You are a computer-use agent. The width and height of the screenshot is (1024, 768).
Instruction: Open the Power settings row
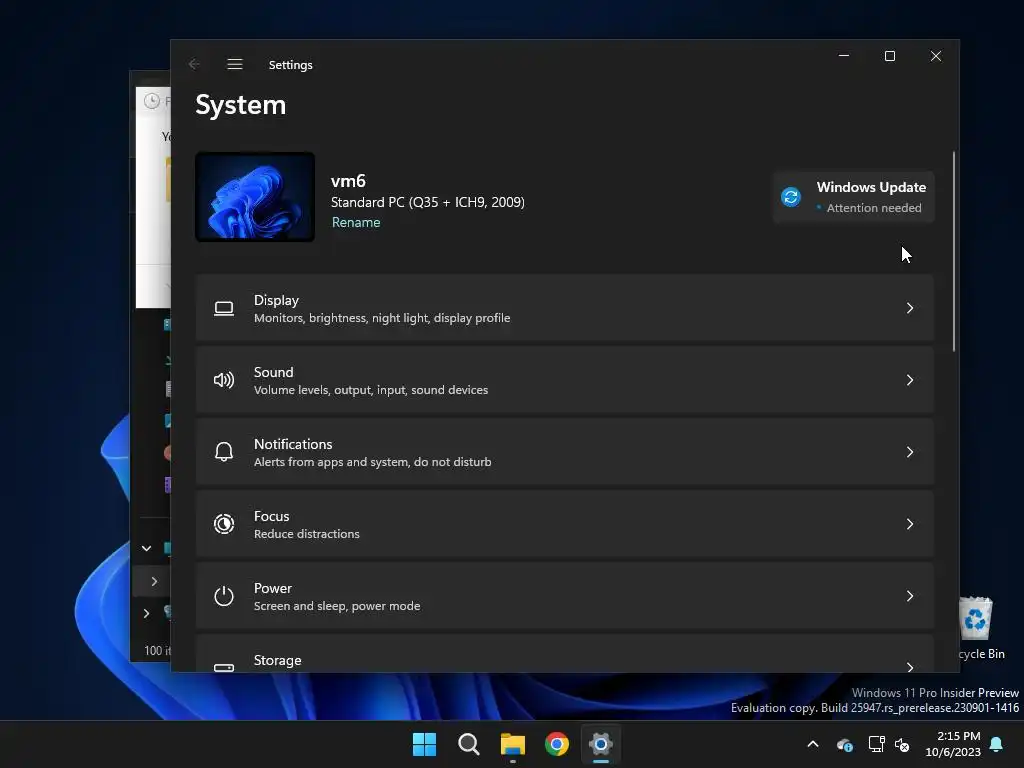coord(564,596)
